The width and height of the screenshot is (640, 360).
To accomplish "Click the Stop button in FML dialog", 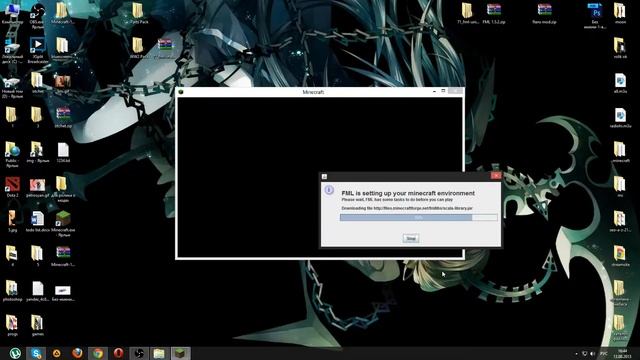I will [411, 238].
